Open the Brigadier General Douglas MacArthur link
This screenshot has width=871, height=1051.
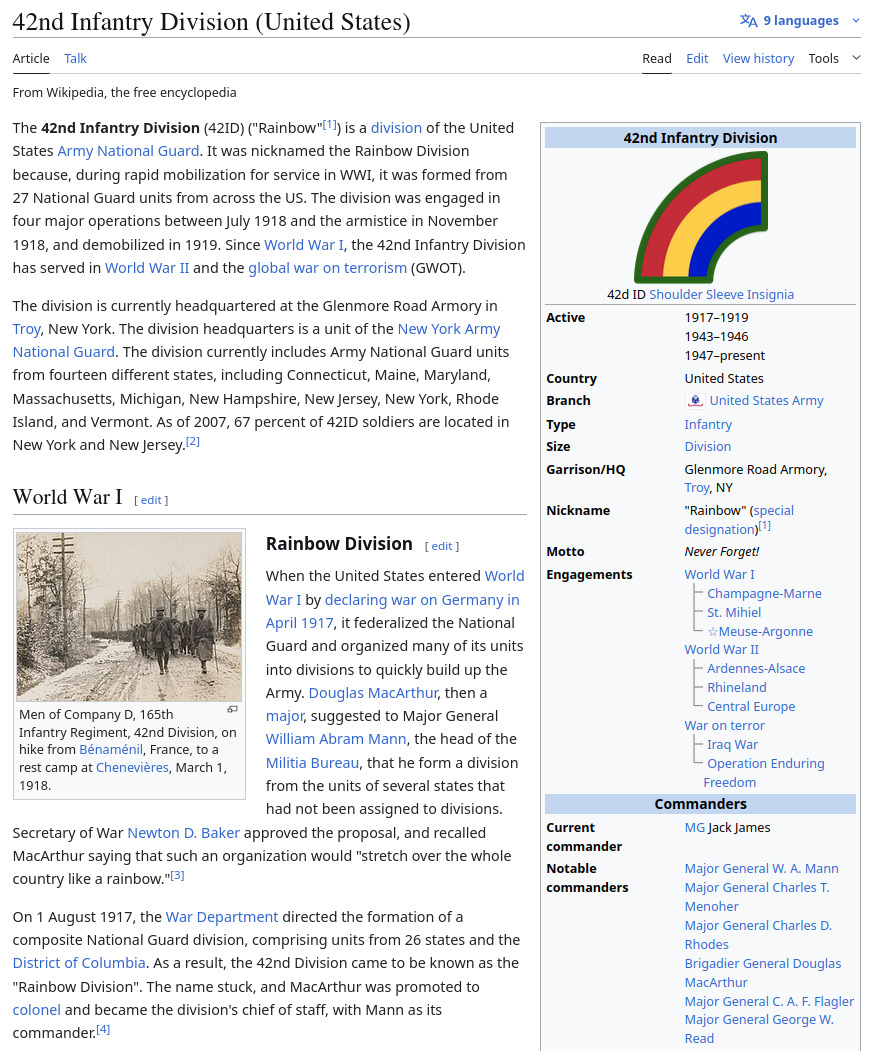[x=762, y=973]
